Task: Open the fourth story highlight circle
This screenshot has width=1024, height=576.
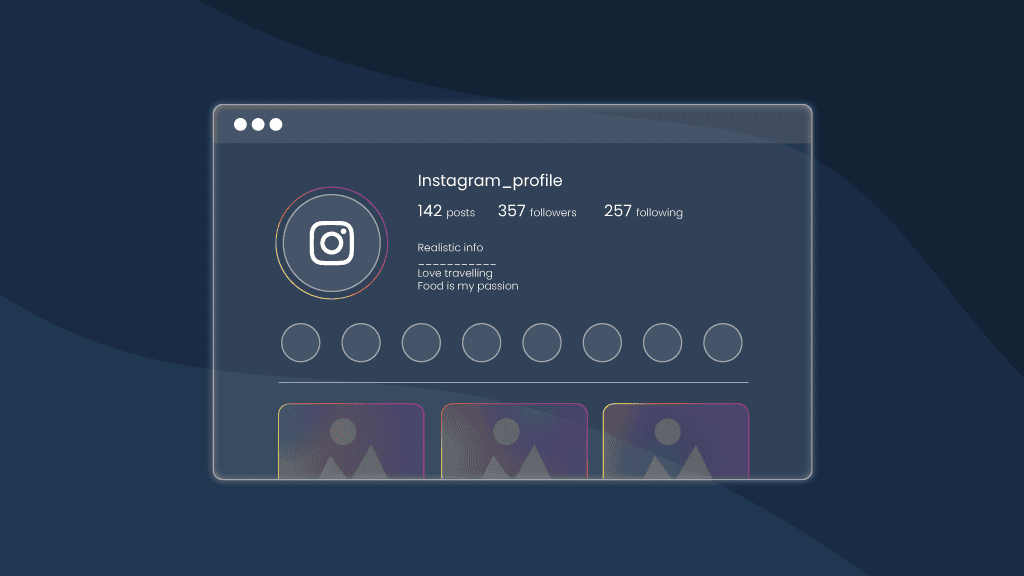Action: click(x=481, y=342)
